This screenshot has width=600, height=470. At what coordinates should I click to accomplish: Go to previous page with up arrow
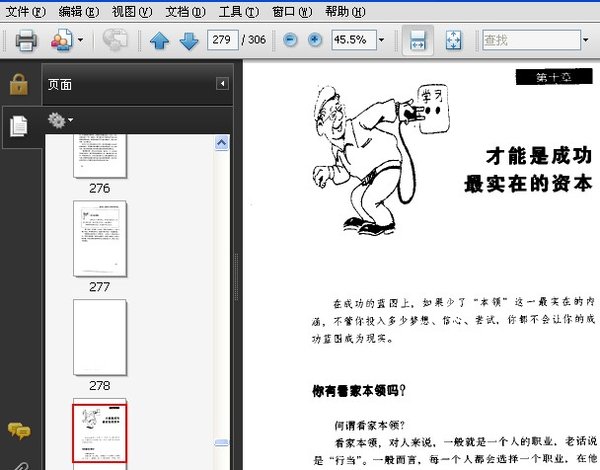[160, 40]
